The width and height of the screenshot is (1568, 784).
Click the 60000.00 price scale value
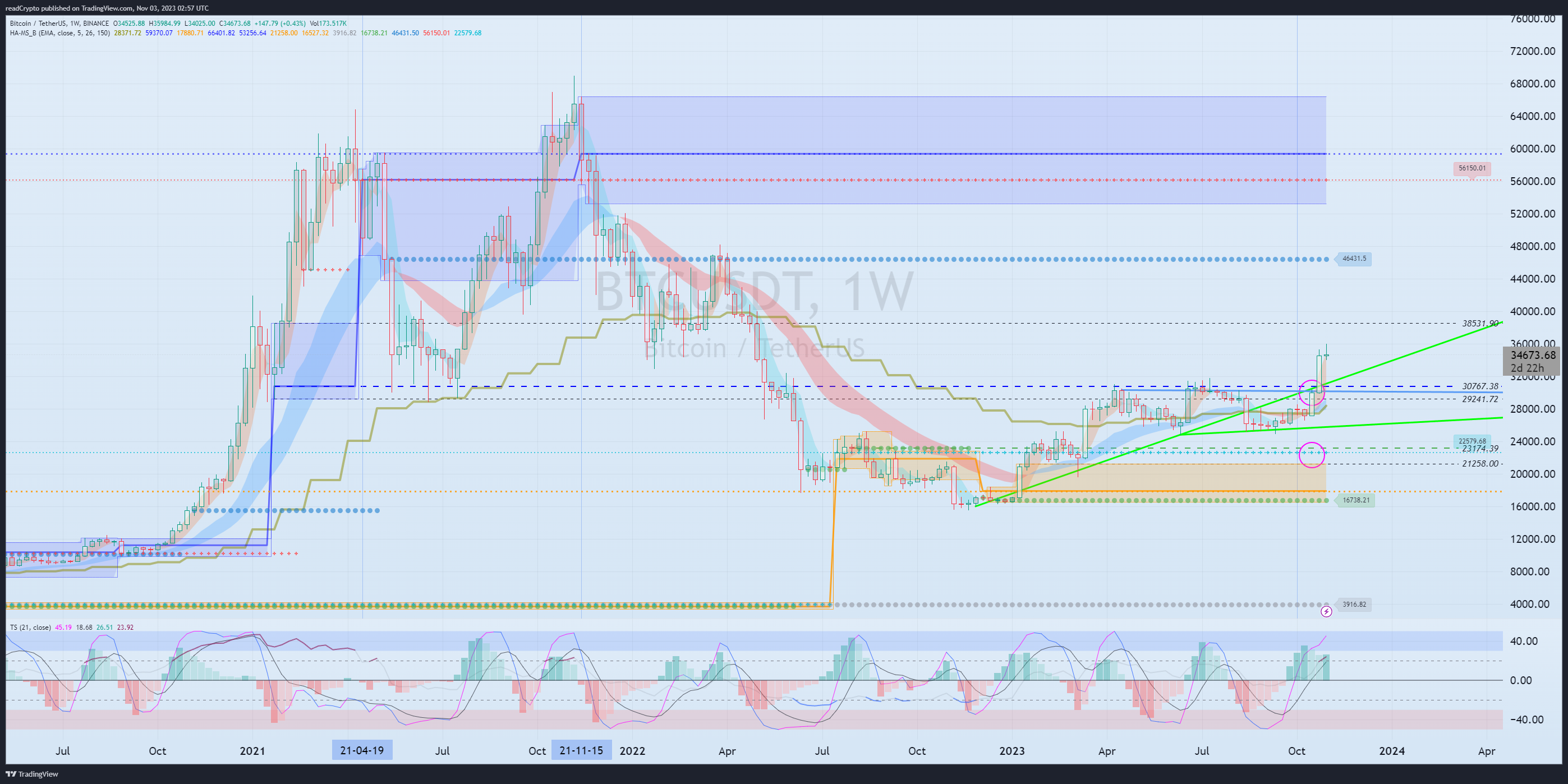(1532, 149)
